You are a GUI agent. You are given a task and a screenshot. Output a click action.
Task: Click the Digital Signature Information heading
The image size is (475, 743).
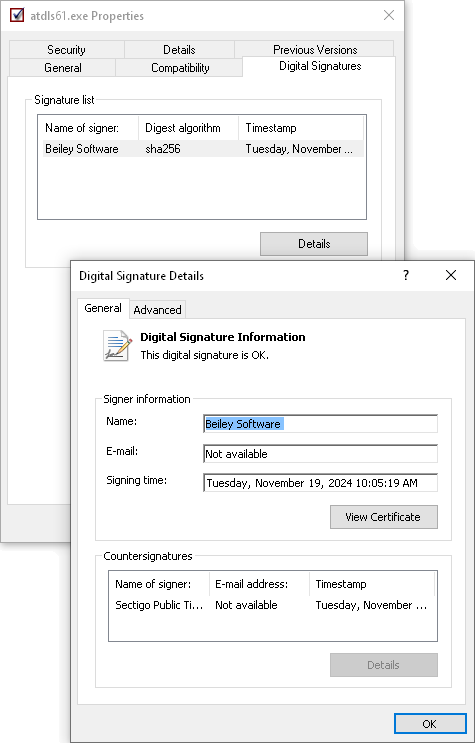click(223, 337)
